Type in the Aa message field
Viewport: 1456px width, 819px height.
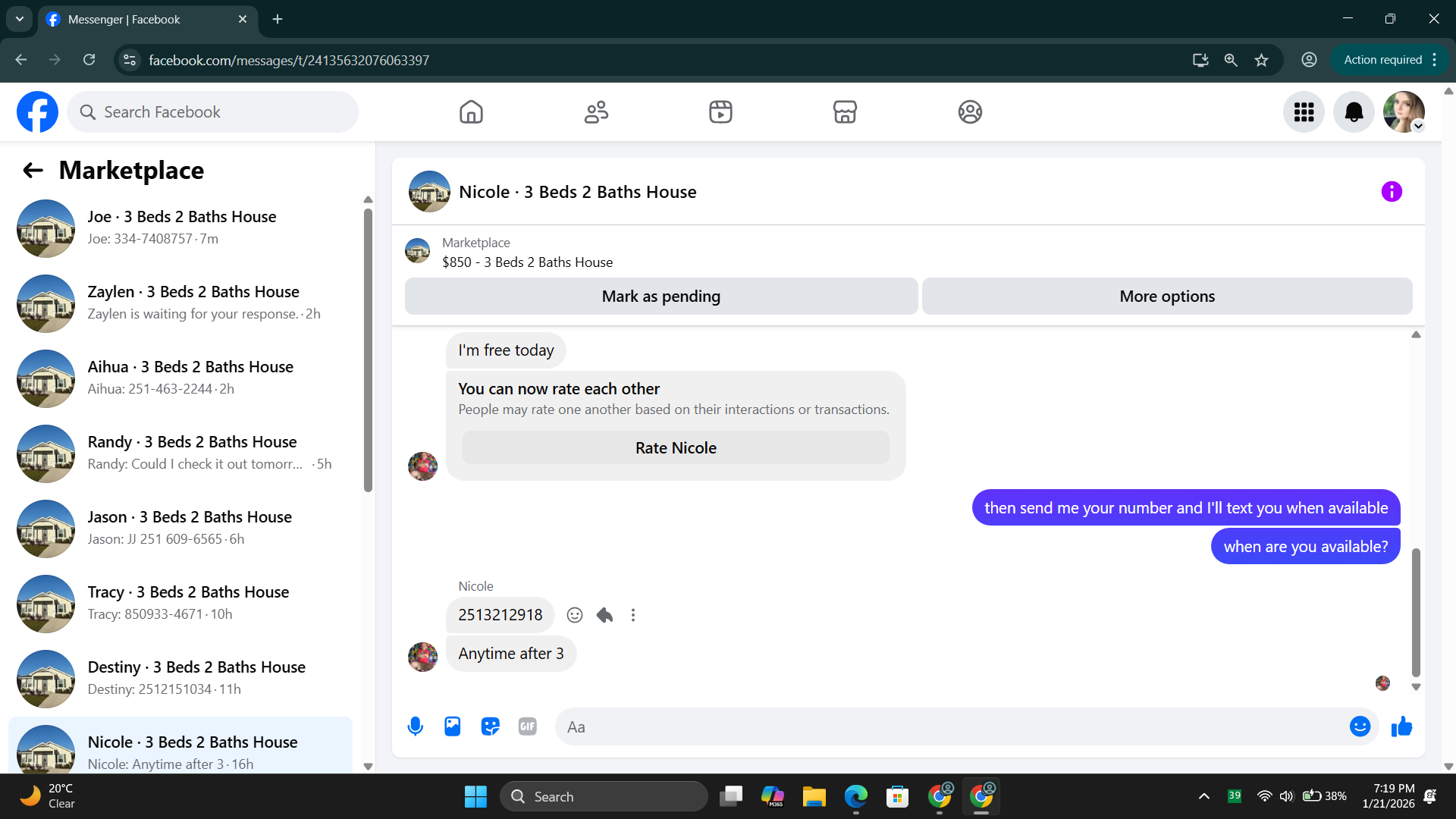coord(948,726)
